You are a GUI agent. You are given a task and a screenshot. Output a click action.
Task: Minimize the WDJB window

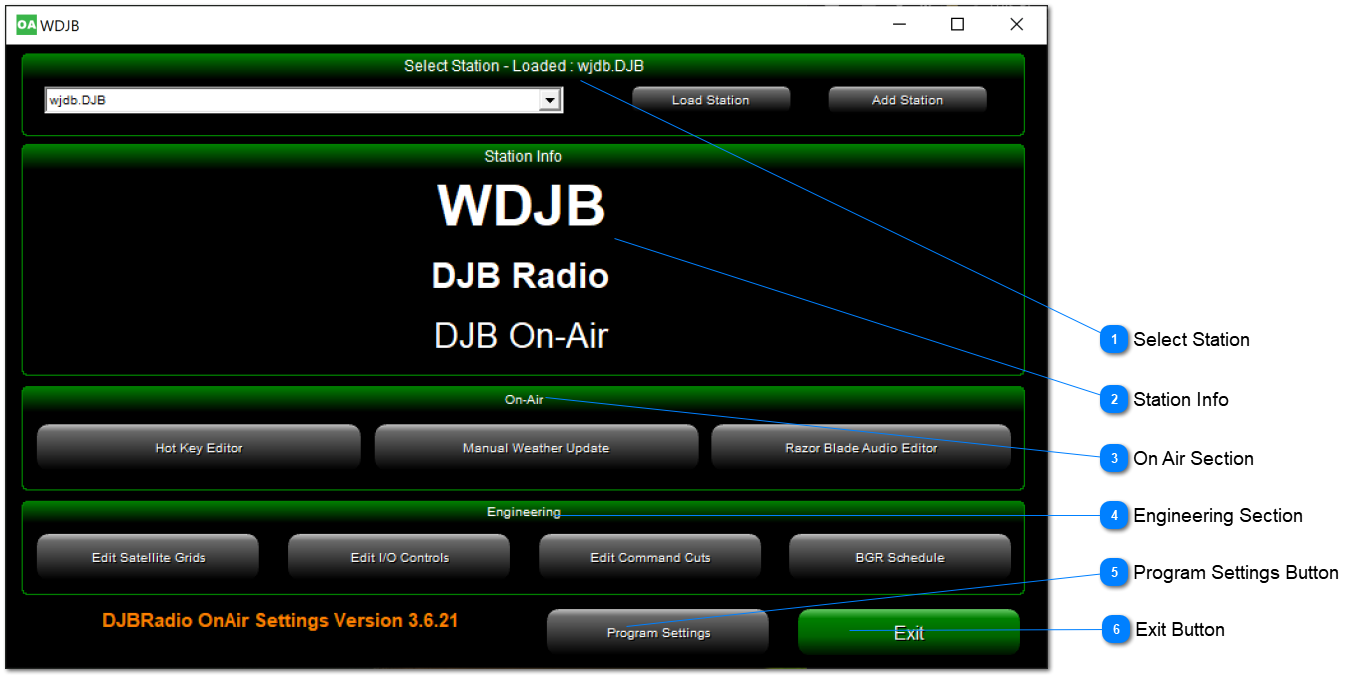coord(899,25)
